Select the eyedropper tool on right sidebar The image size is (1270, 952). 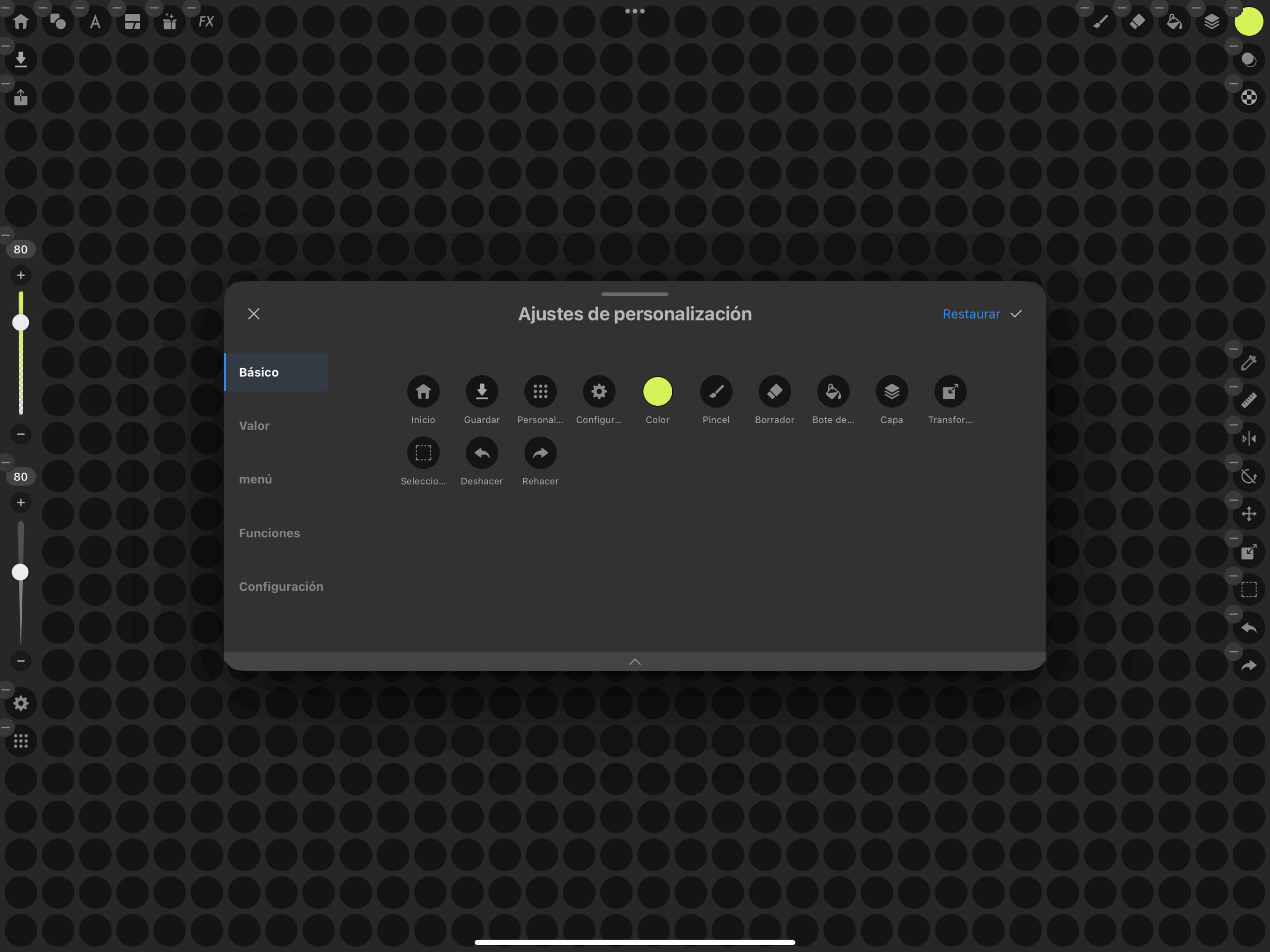pos(1249,362)
